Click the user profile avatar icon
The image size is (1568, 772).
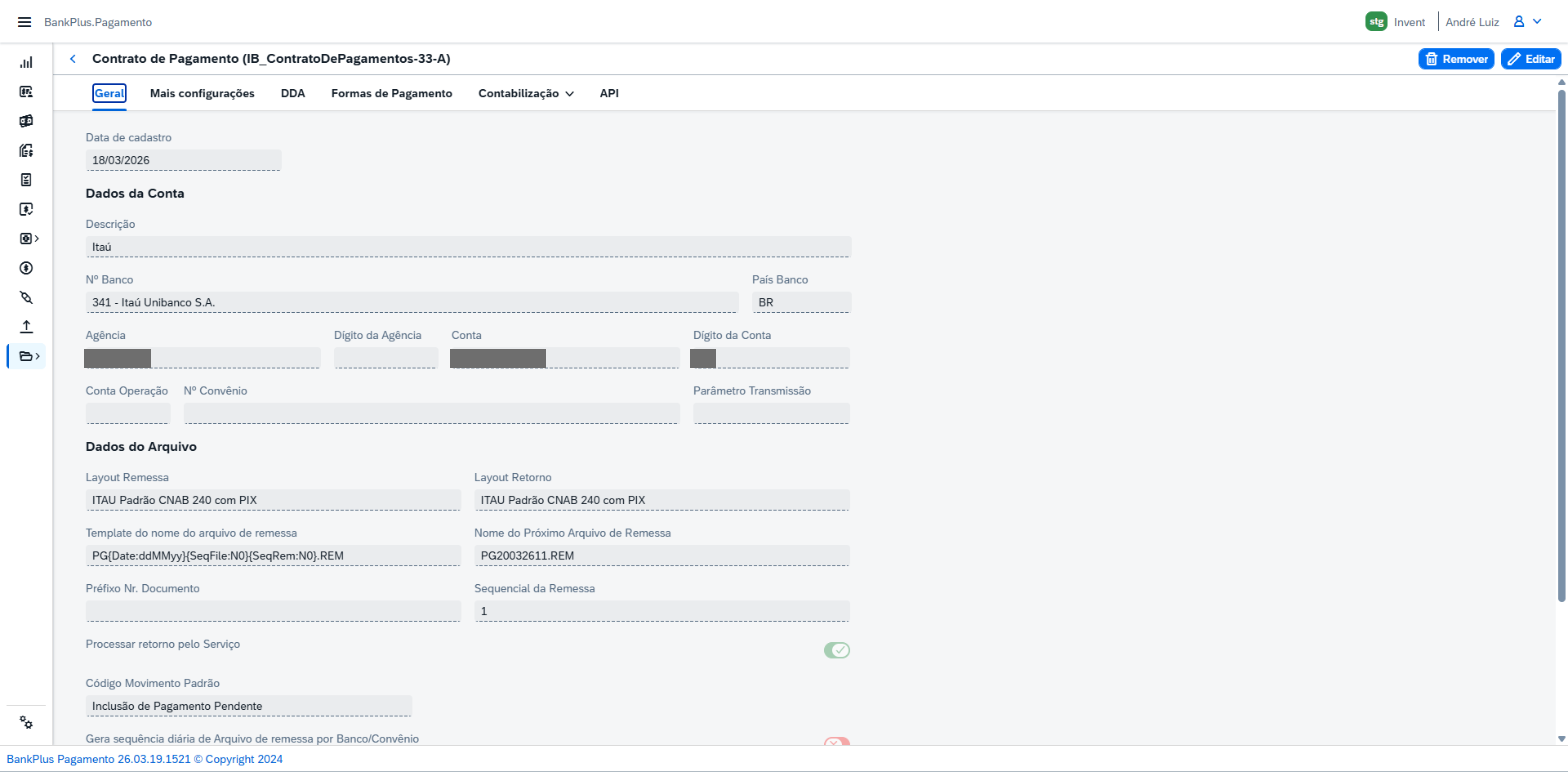click(x=1518, y=22)
